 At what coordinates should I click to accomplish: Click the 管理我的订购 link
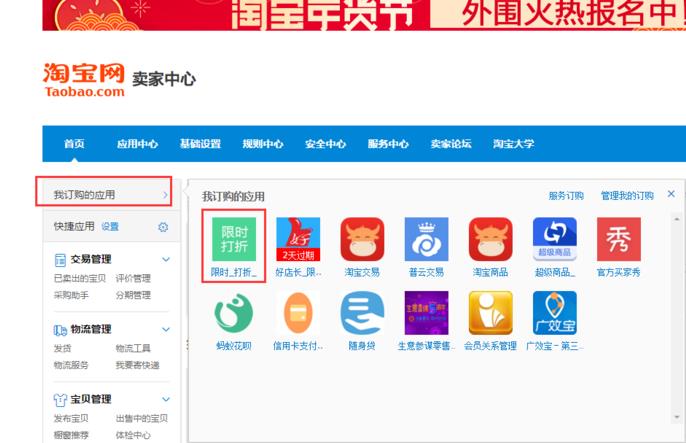tap(627, 196)
